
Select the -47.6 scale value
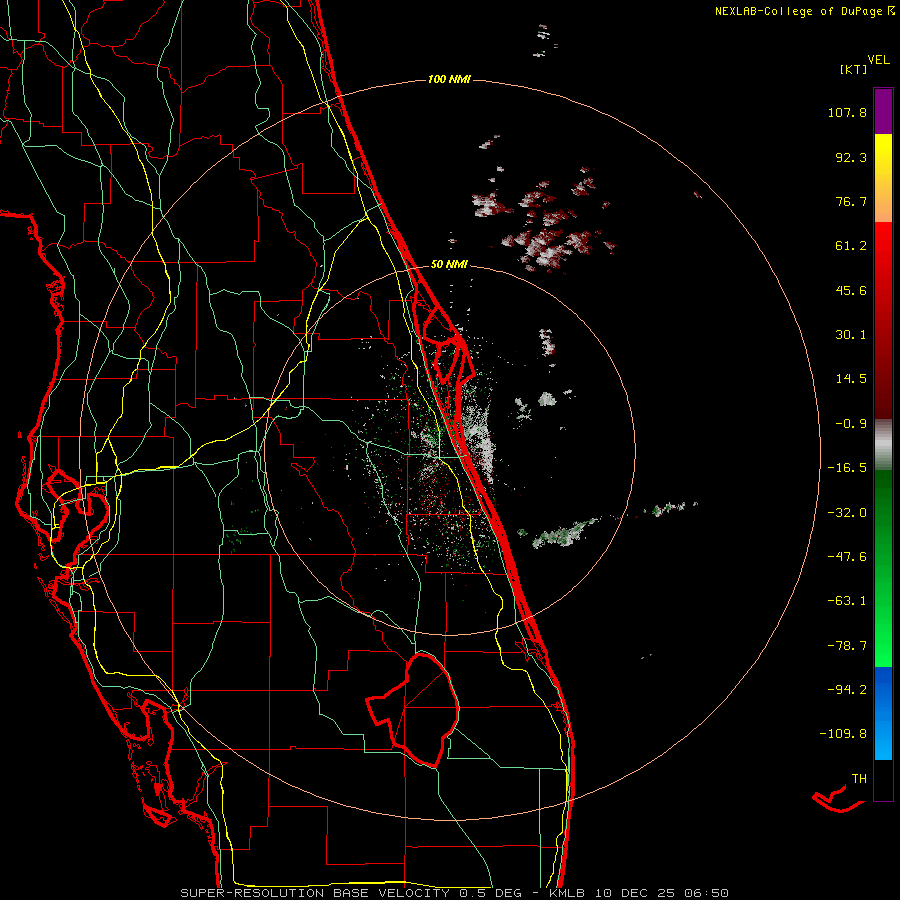[847, 557]
